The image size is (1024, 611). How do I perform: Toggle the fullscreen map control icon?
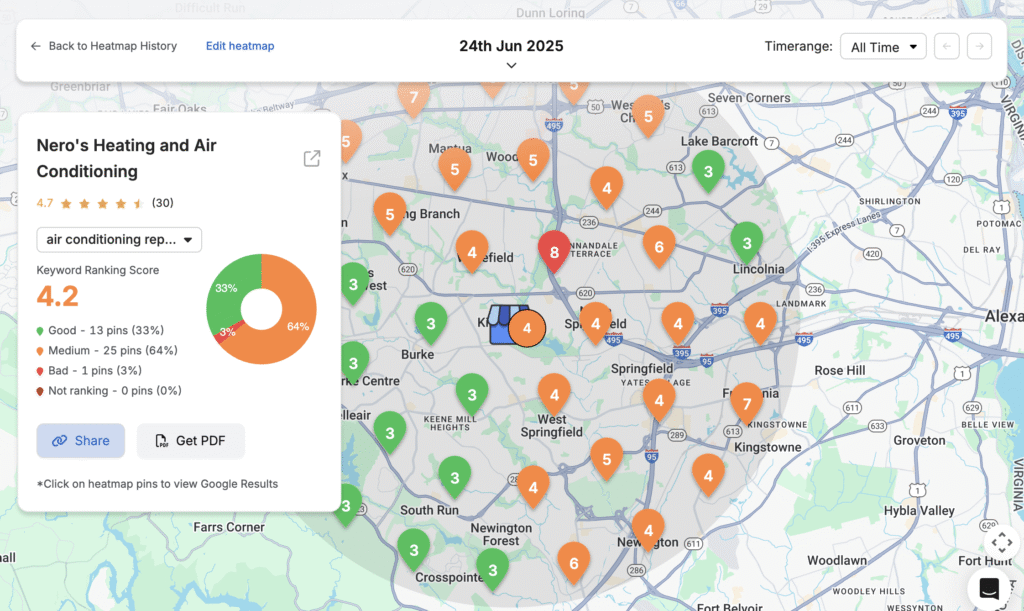[x=1002, y=542]
